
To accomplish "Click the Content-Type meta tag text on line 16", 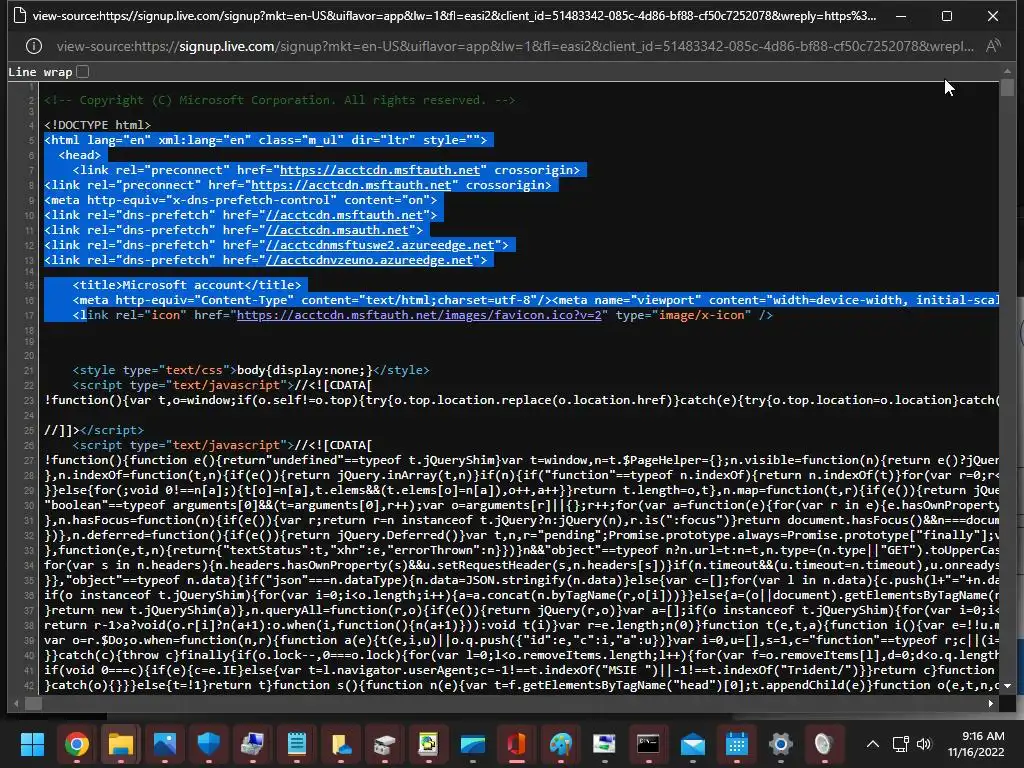I will (x=312, y=300).
